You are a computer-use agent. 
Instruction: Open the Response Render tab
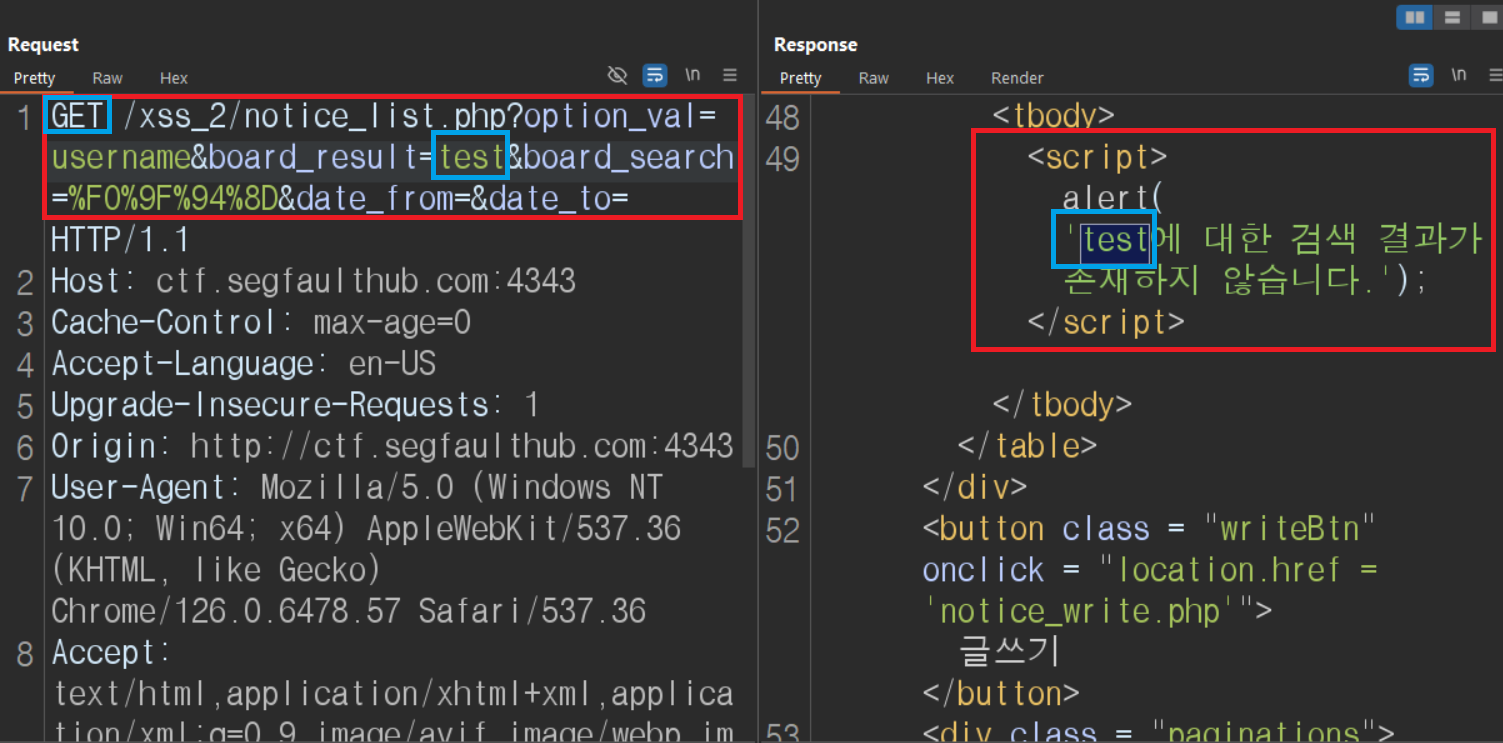tap(1017, 78)
